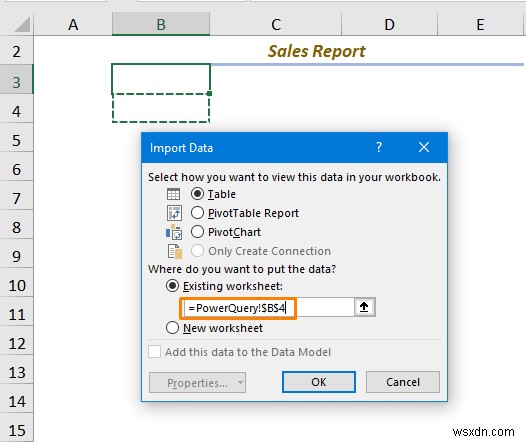Confirm the import with OK
Image resolution: width=526 pixels, height=442 pixels.
tap(319, 382)
